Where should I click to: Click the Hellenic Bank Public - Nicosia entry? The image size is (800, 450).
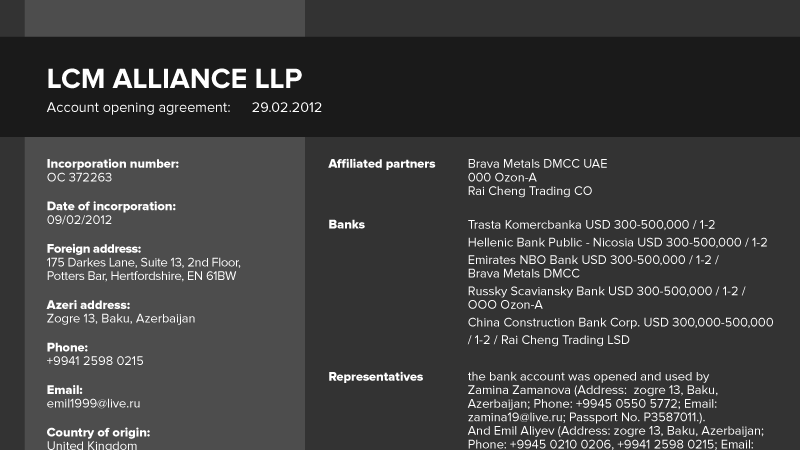[617, 242]
